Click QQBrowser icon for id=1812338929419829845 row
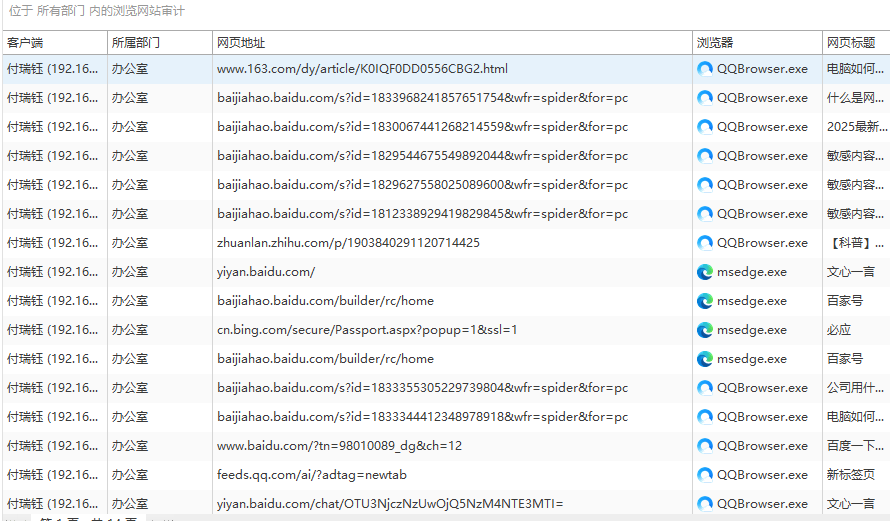This screenshot has width=890, height=521. click(x=704, y=214)
